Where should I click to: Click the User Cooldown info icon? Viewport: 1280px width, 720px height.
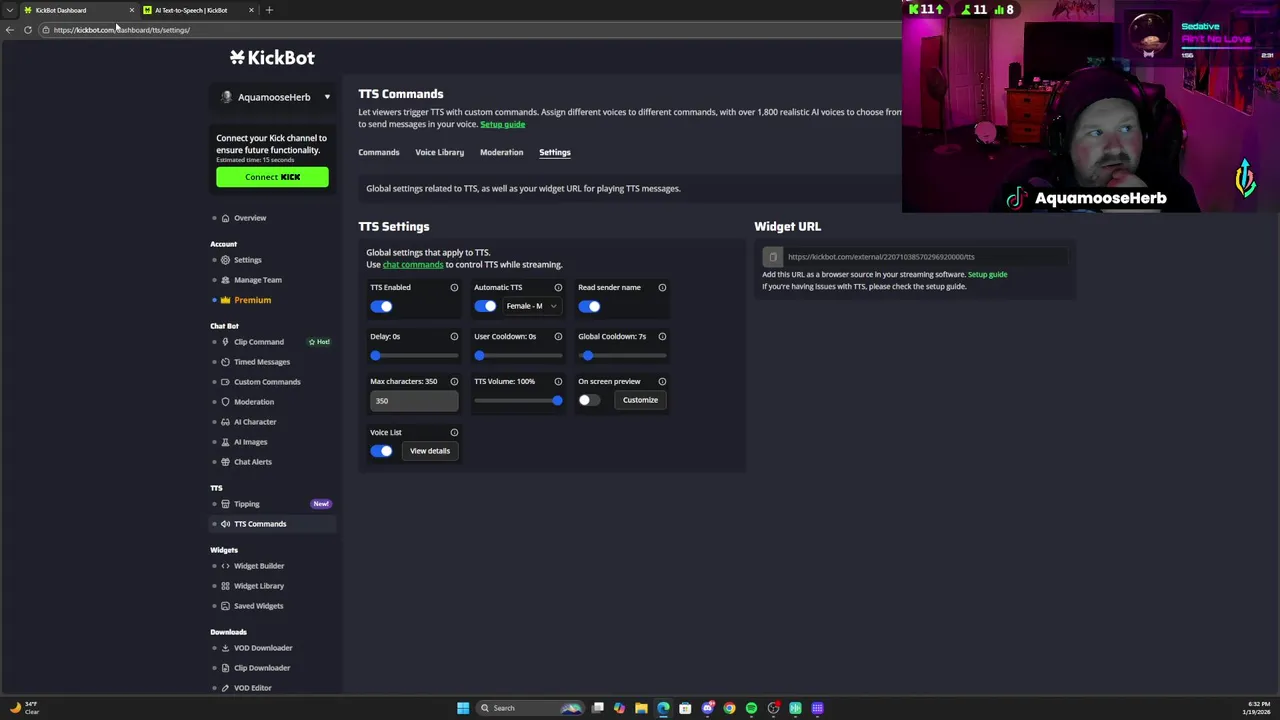coord(558,337)
